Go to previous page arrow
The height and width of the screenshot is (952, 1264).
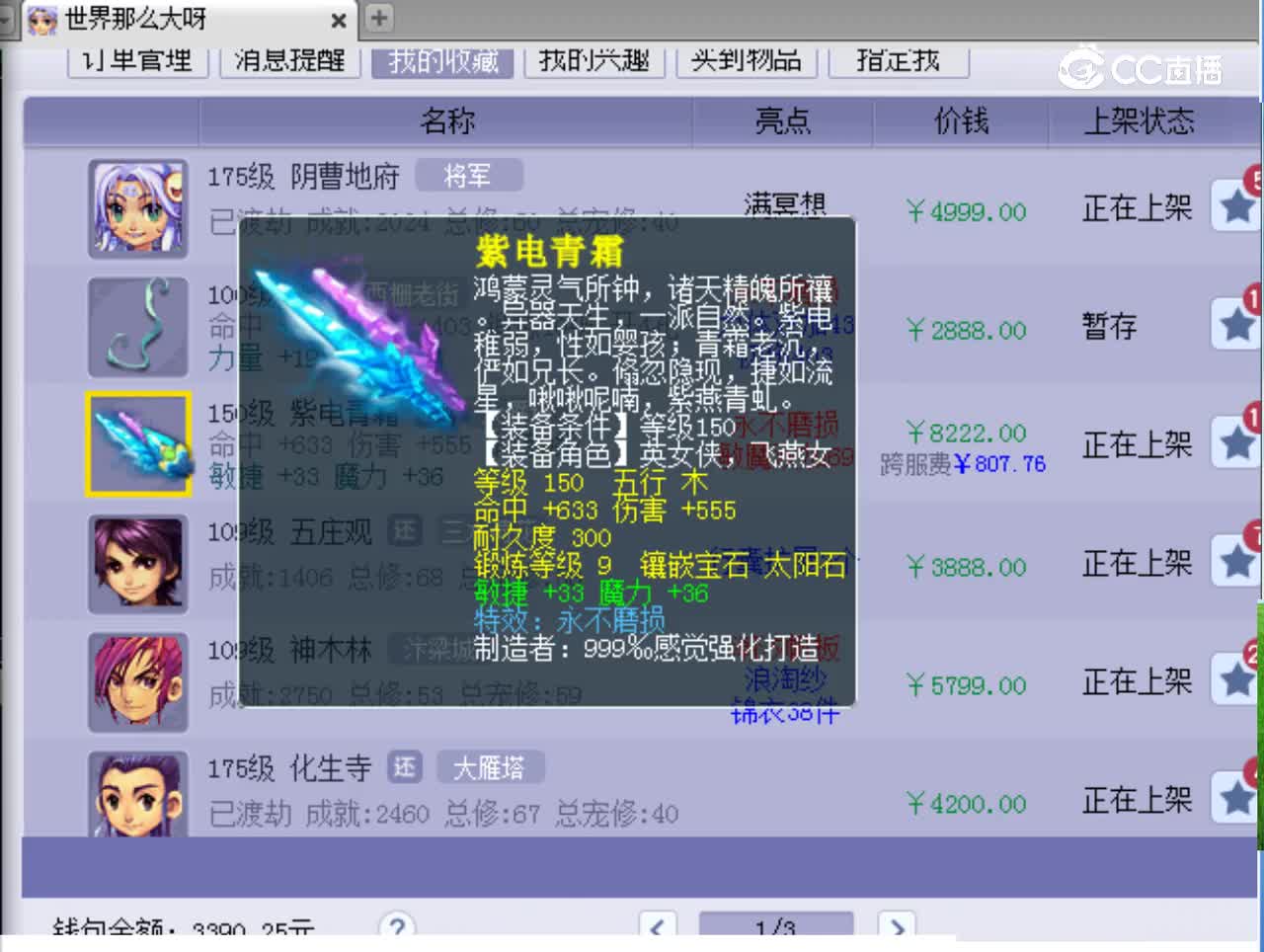pyautogui.click(x=658, y=925)
